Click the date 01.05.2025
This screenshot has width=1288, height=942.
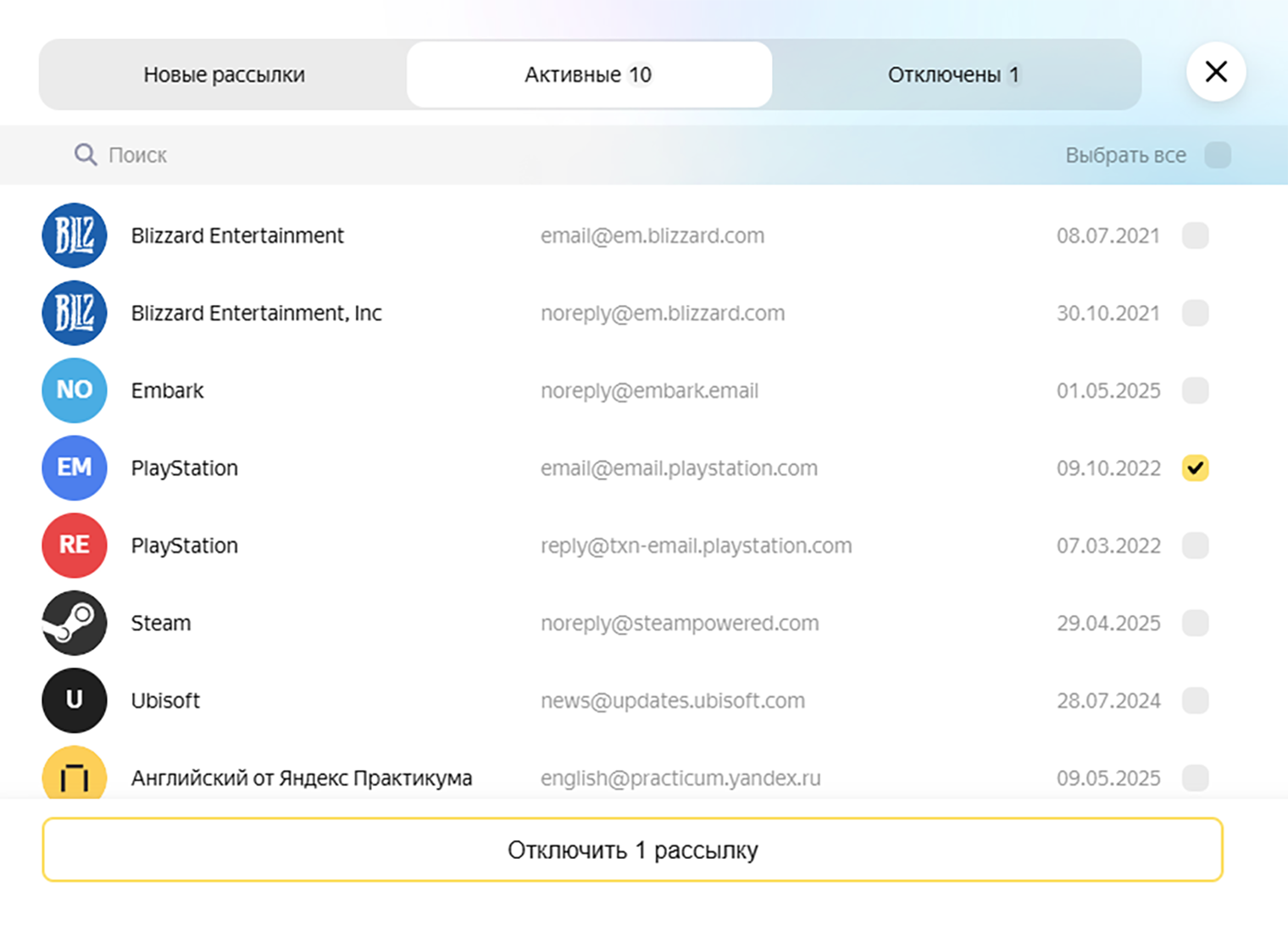tap(1108, 391)
